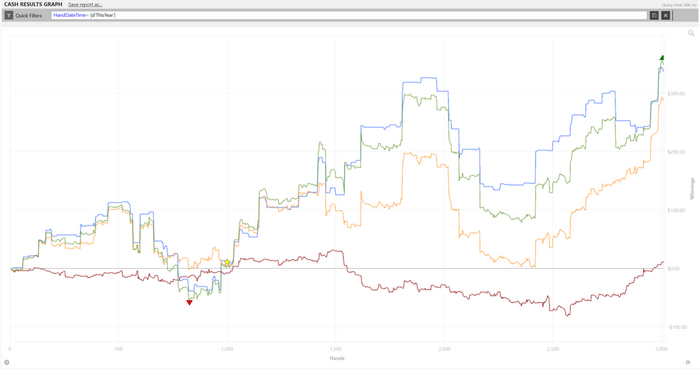Screen dimensions: 700x369
Task: Click the CASH RESULTS GRAPH title
Action: pos(33,4)
